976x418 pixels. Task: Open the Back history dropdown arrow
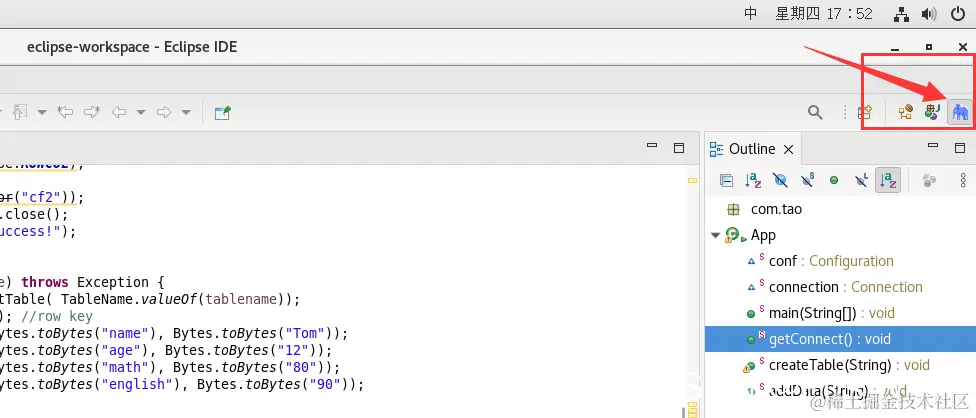coord(141,113)
